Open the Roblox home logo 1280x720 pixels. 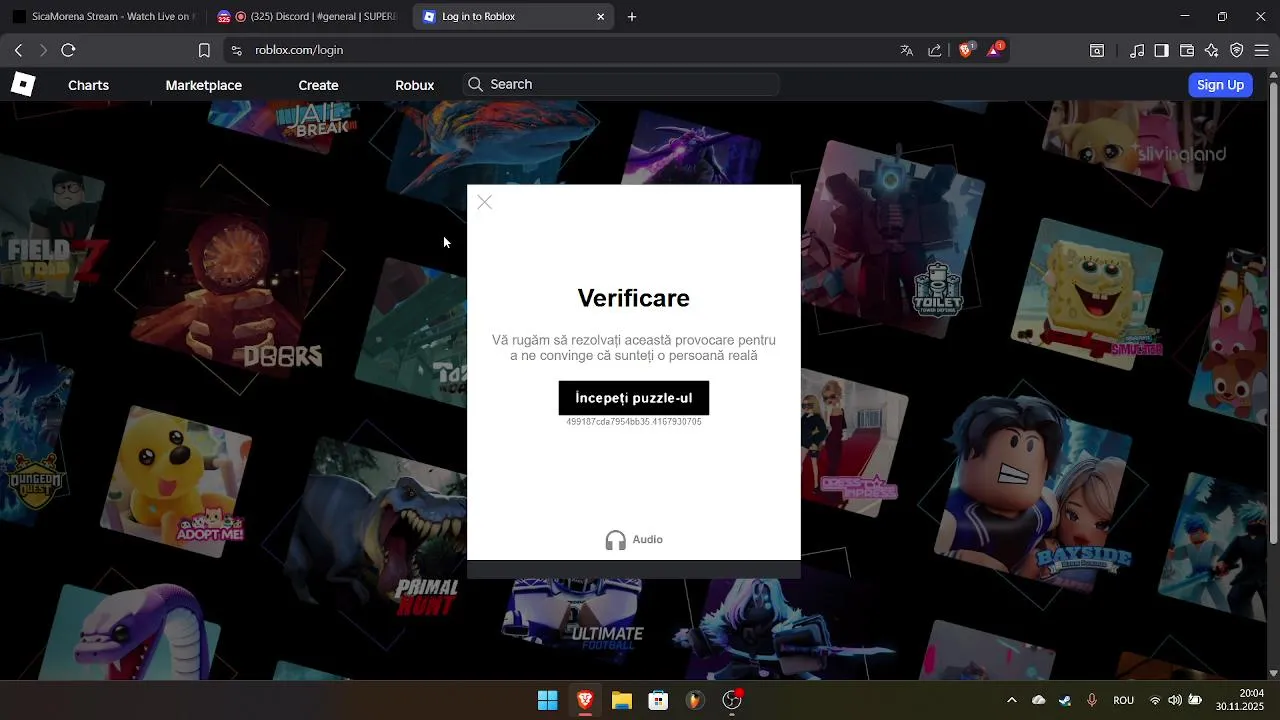click(x=23, y=85)
